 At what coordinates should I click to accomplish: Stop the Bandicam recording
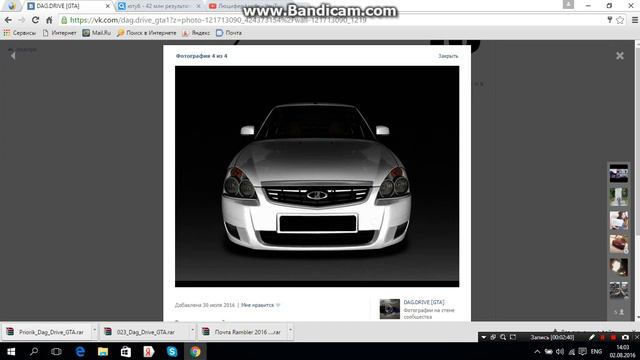click(613, 337)
